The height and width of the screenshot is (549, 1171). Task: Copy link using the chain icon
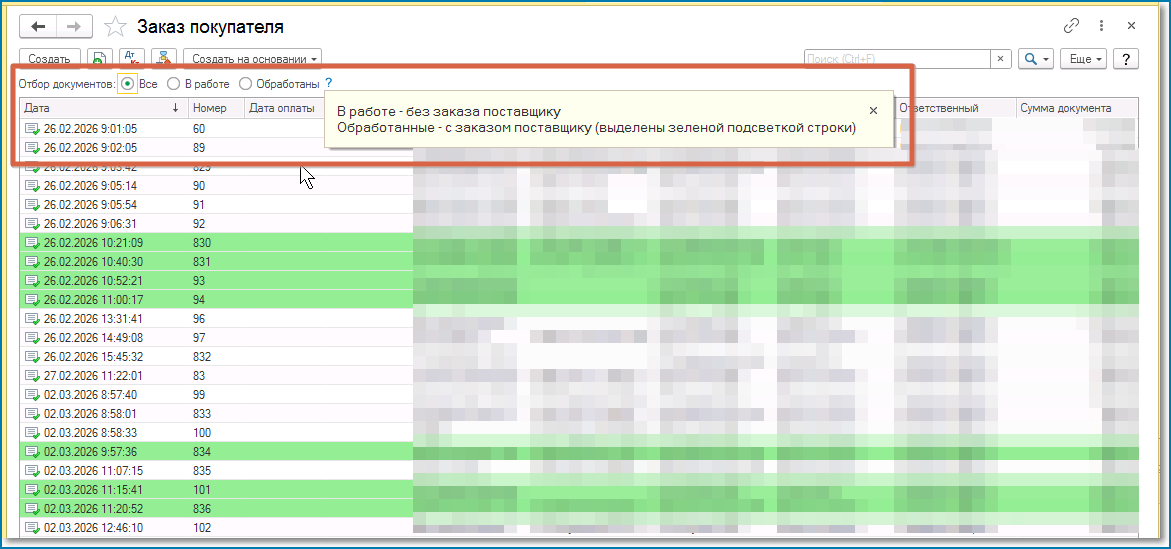tap(1072, 26)
